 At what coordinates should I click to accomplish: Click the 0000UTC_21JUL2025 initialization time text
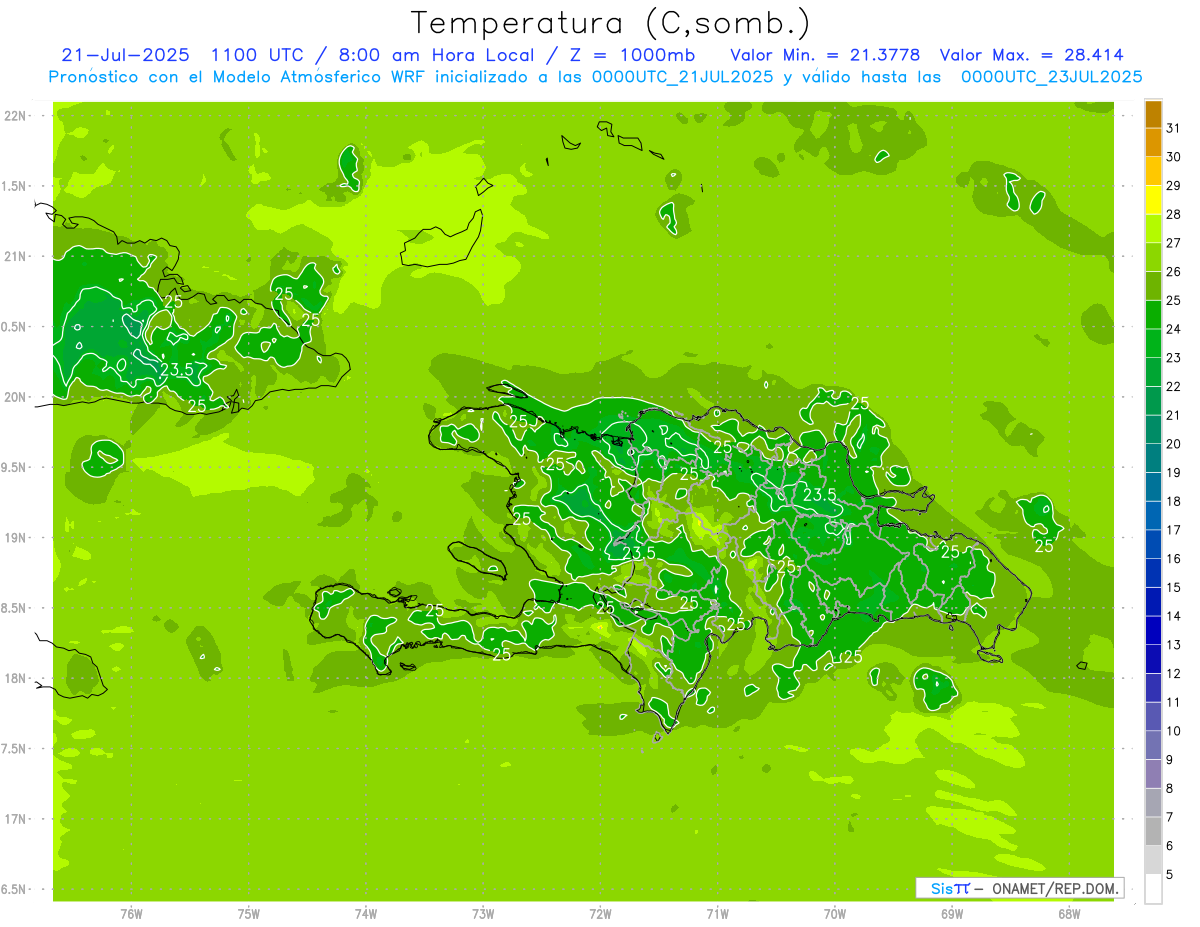(x=683, y=77)
